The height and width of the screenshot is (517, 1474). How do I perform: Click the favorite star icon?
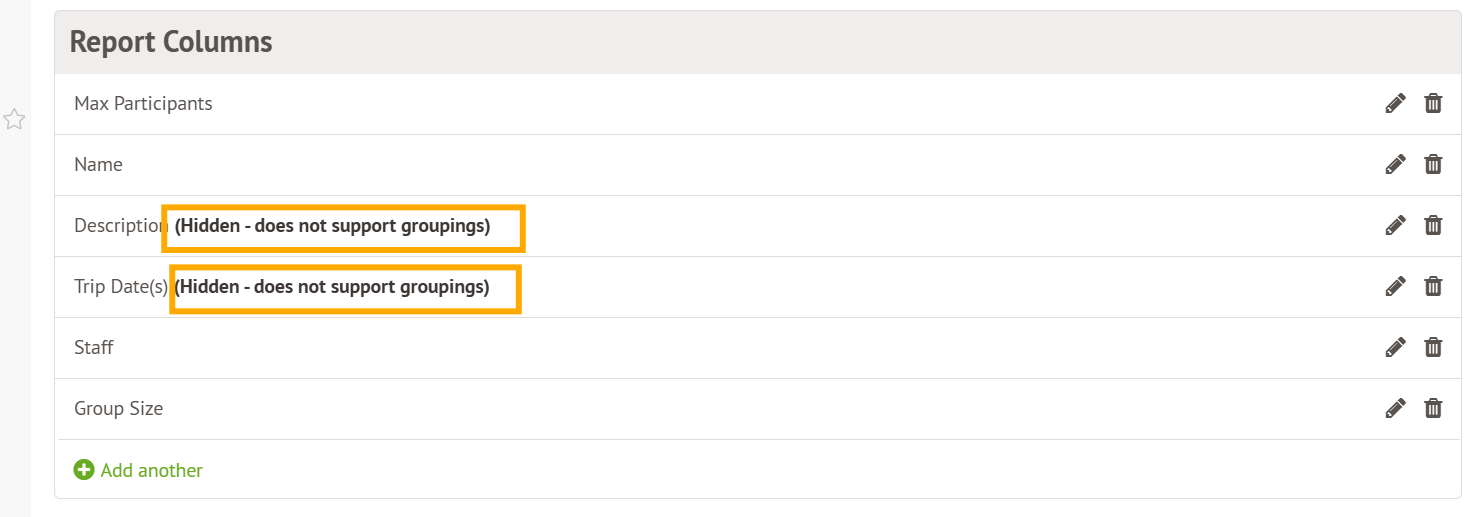pos(14,121)
